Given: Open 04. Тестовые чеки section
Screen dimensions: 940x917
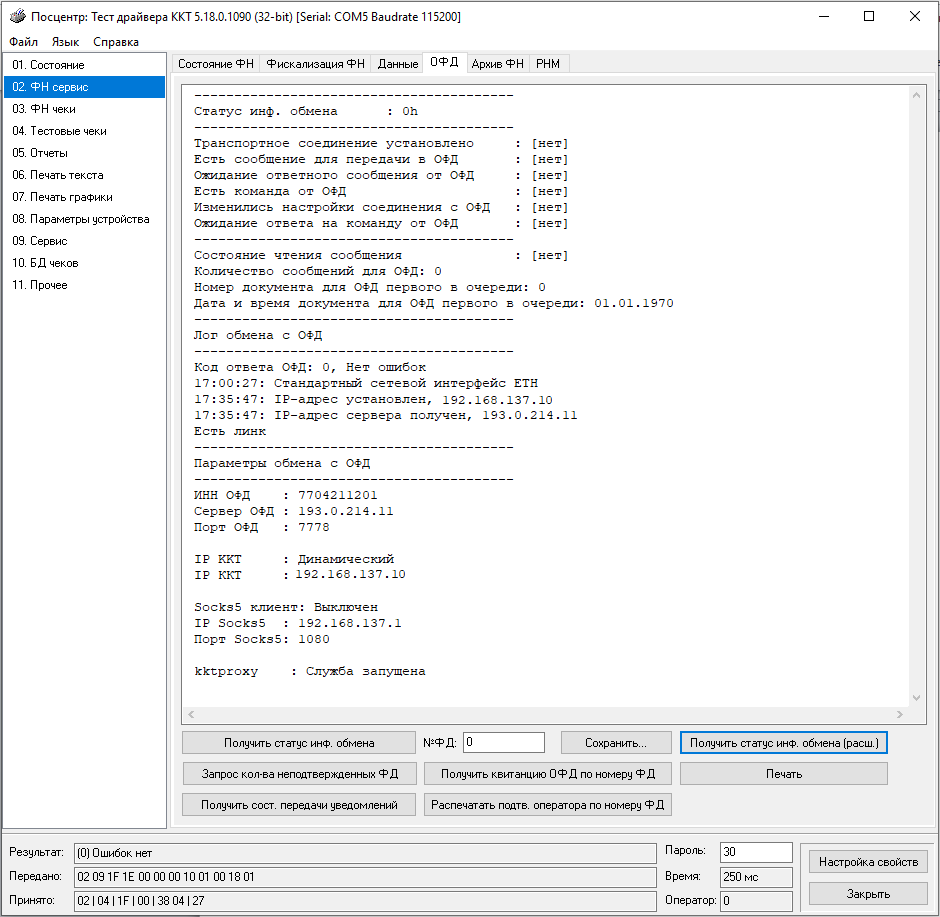Looking at the screenshot, I should tap(59, 131).
